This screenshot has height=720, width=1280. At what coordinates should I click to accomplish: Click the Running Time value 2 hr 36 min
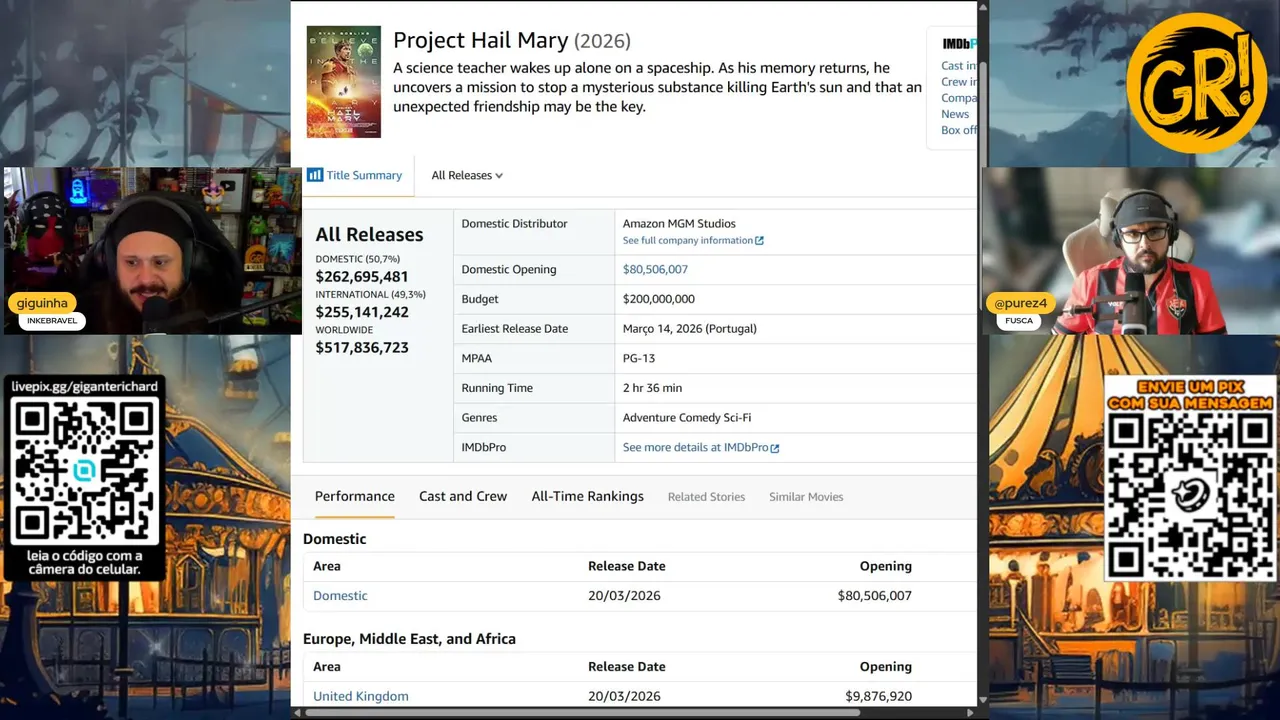[x=652, y=388]
